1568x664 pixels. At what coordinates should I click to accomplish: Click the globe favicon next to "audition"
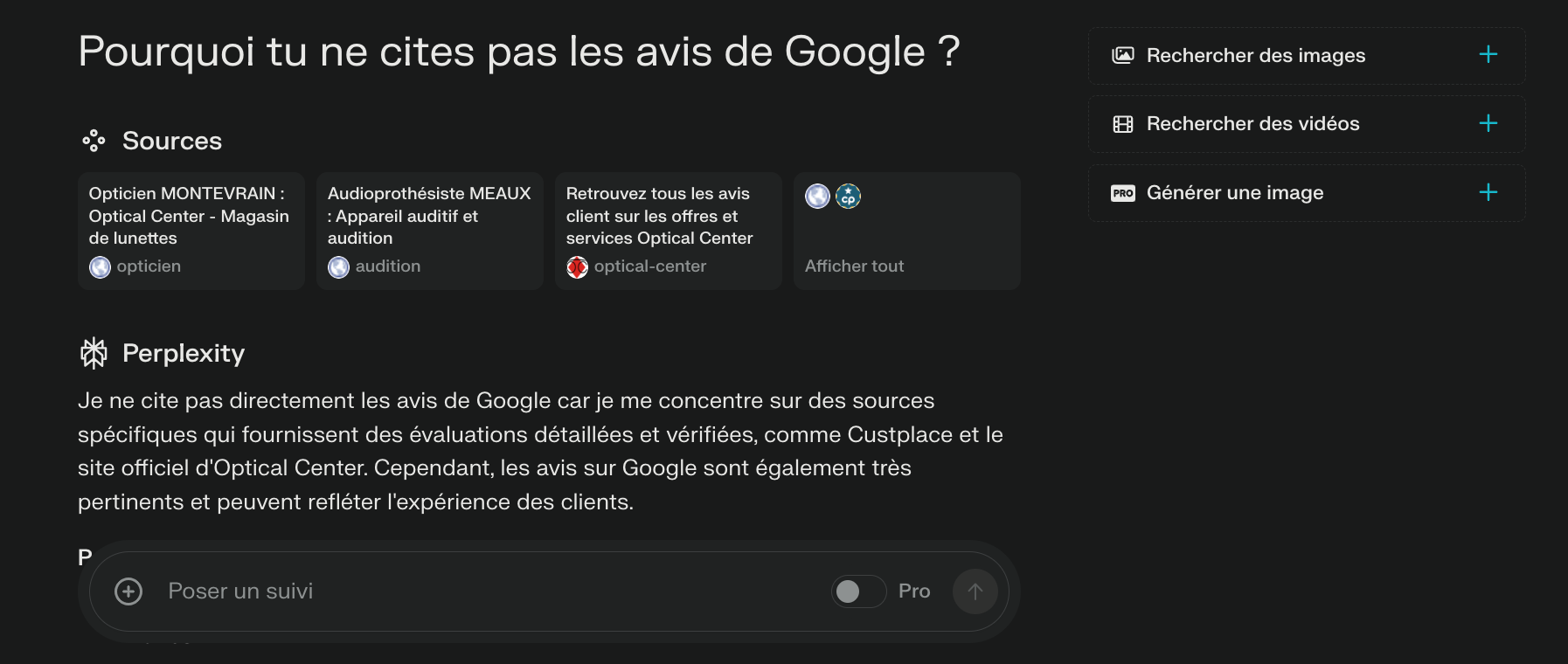coord(338,266)
